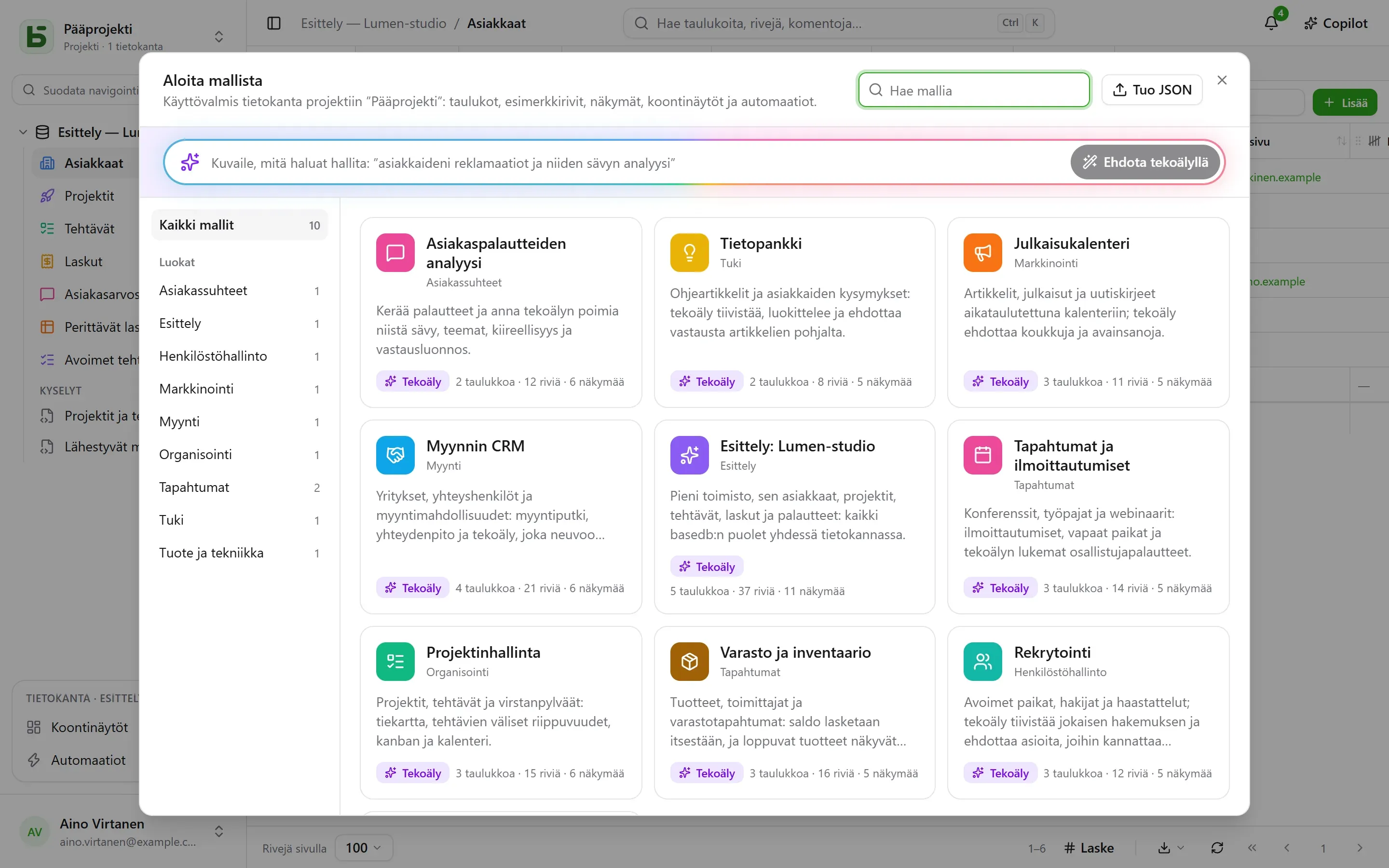1389x868 pixels.
Task: Select the Kaikki mallit category
Action: pos(239,225)
